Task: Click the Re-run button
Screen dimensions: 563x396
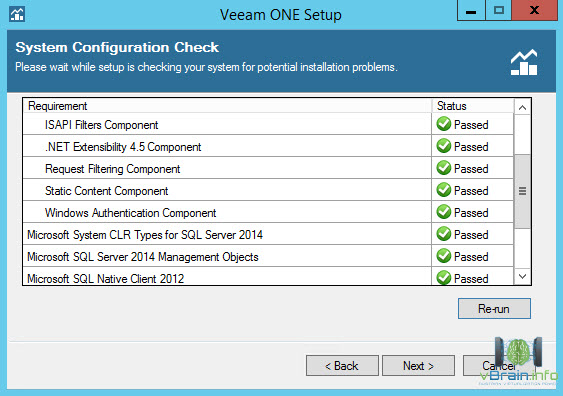Action: (x=494, y=308)
